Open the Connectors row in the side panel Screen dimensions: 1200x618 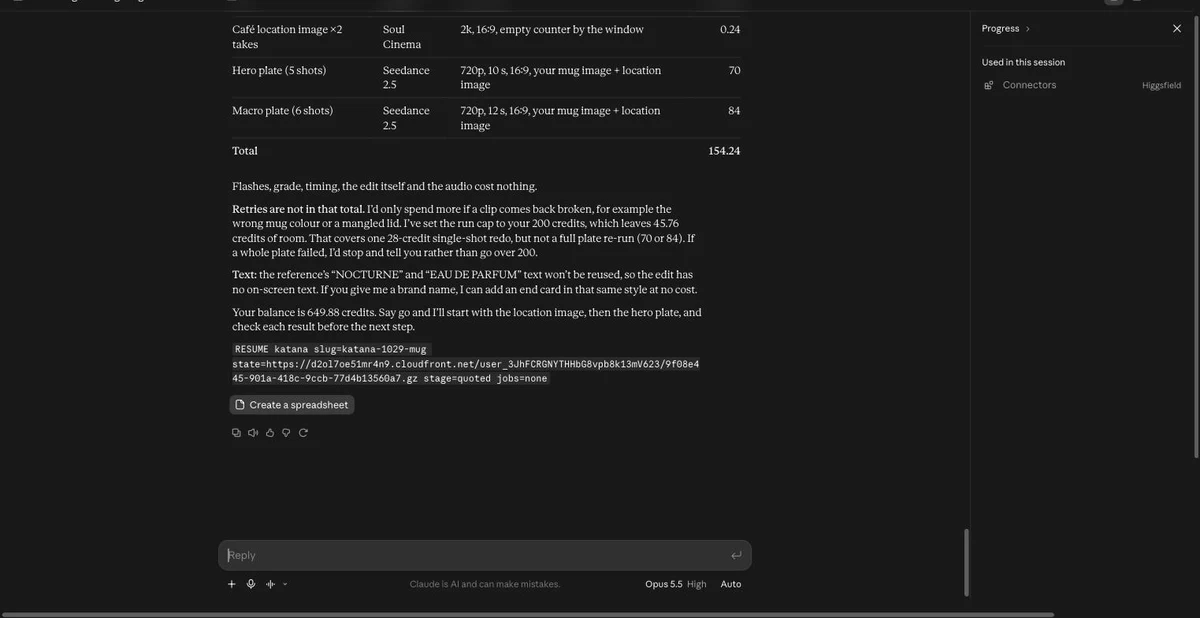point(1082,85)
